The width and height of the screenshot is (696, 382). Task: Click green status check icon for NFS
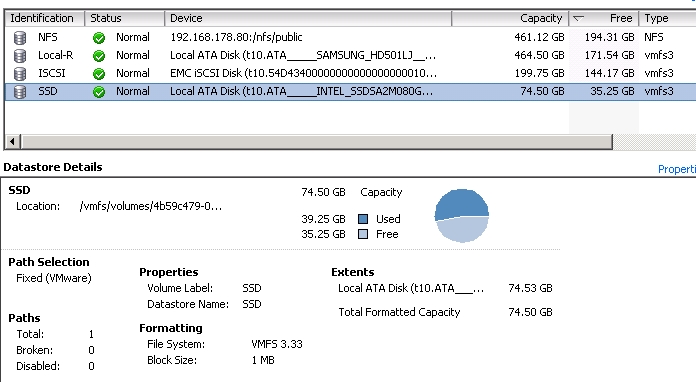click(99, 38)
